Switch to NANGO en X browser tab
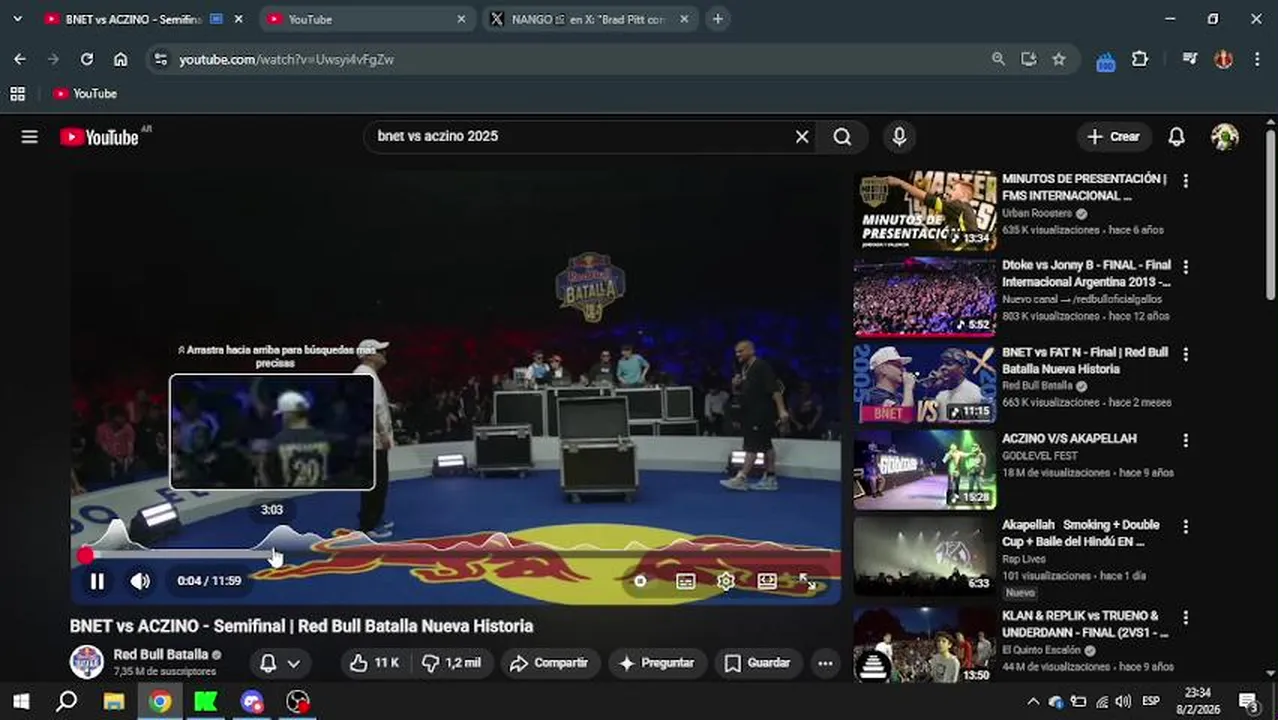This screenshot has height=720, width=1278. [590, 19]
